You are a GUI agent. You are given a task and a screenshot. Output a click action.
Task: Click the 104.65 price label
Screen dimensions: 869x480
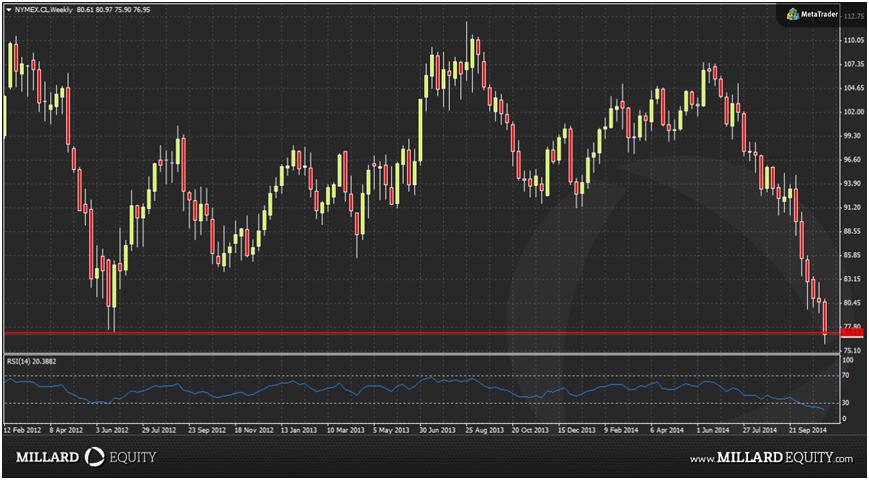pyautogui.click(x=853, y=88)
